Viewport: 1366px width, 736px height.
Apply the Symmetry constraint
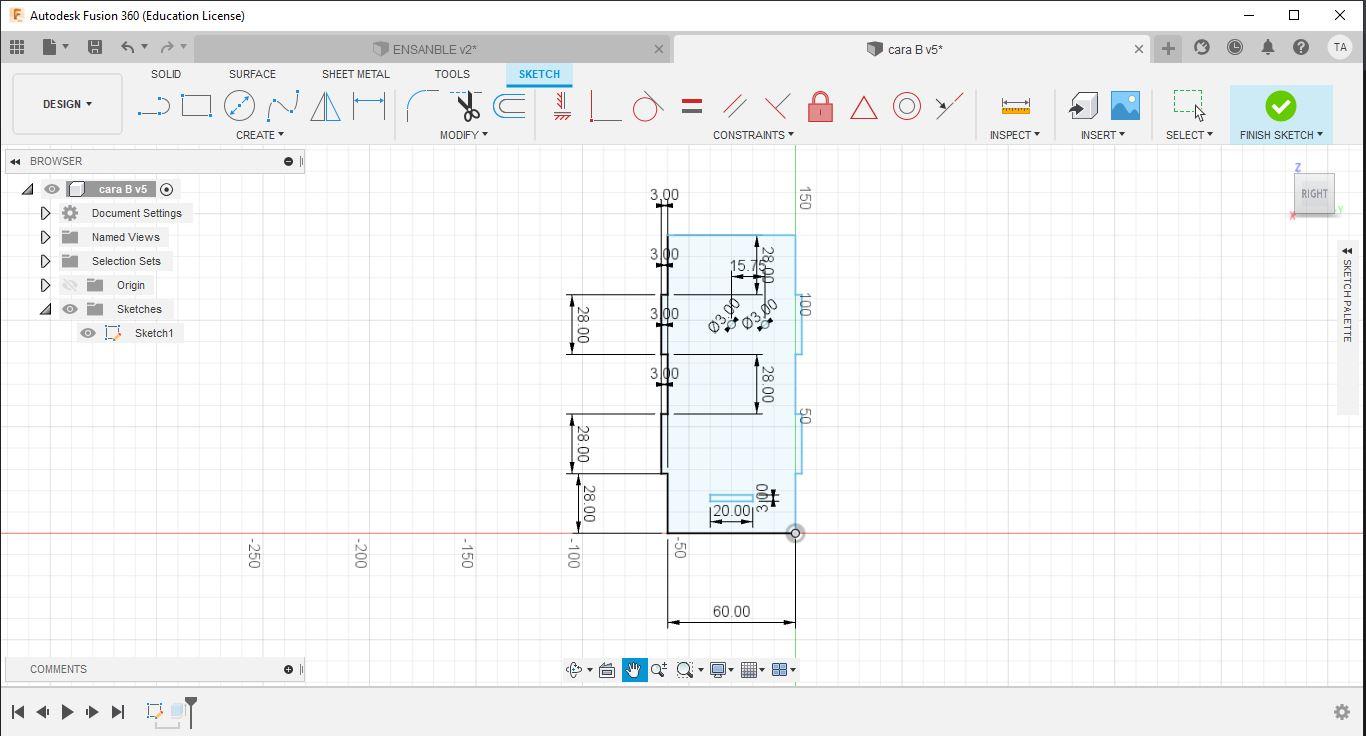pos(949,106)
